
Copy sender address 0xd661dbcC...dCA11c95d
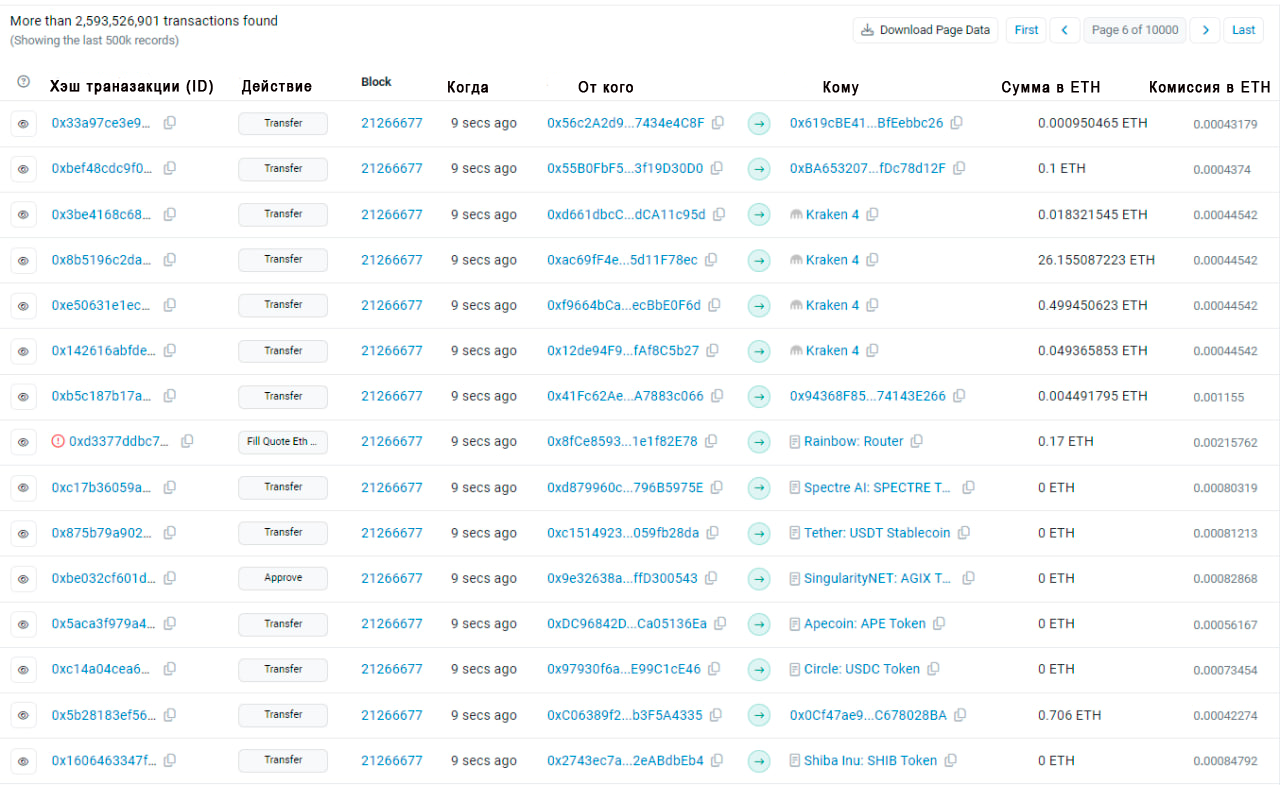point(719,214)
